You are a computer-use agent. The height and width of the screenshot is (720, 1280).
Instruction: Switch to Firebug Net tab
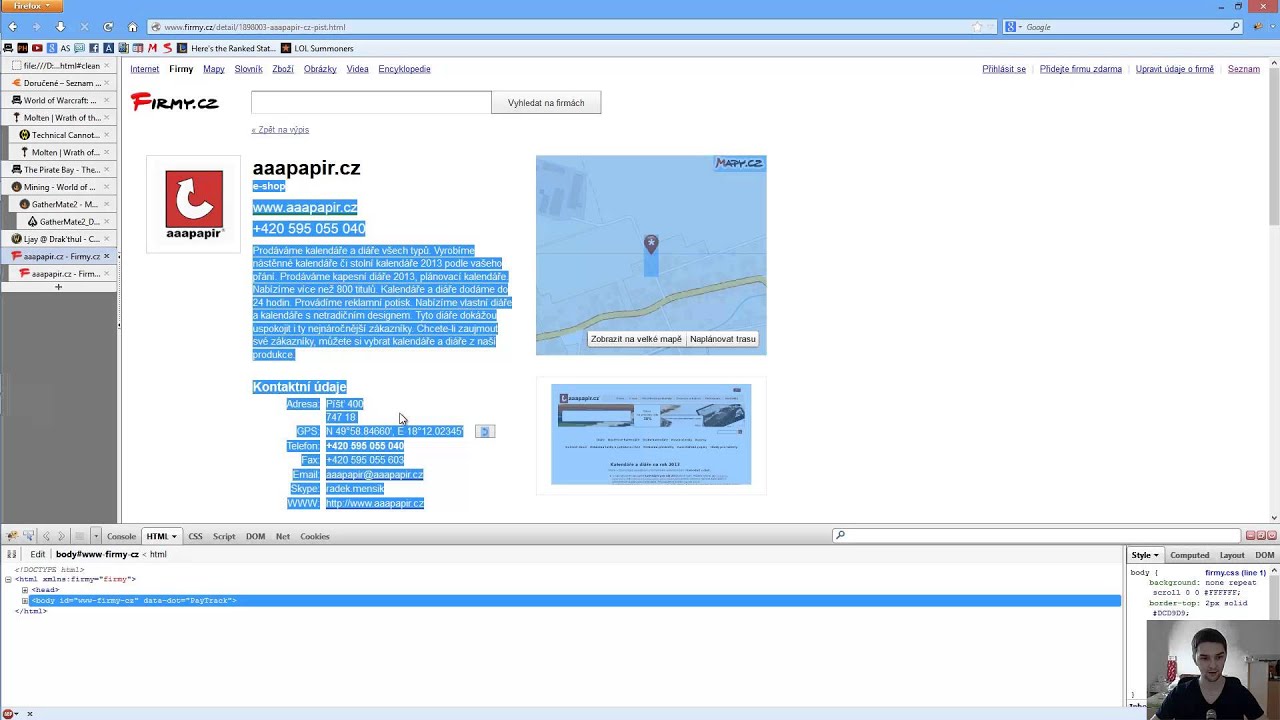point(283,537)
